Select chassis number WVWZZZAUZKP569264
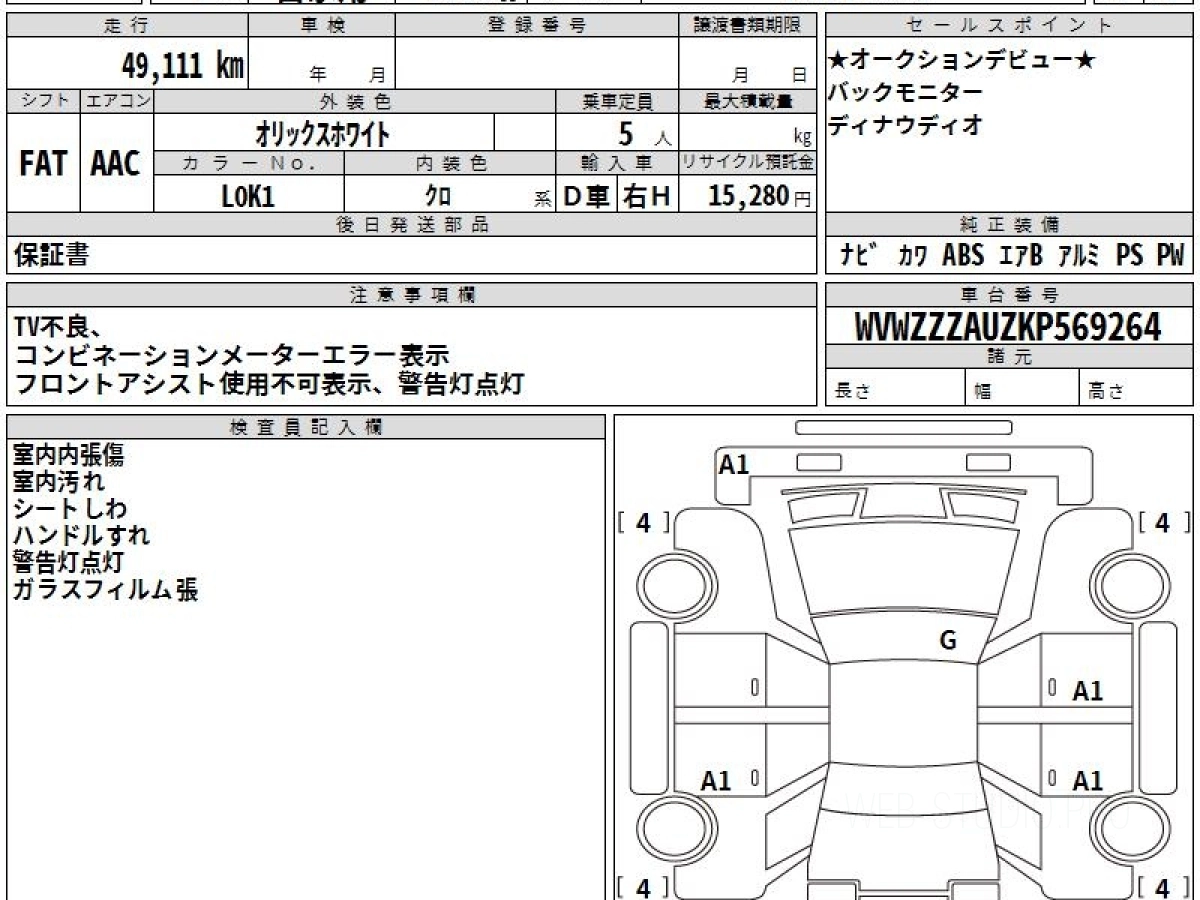 (1008, 326)
